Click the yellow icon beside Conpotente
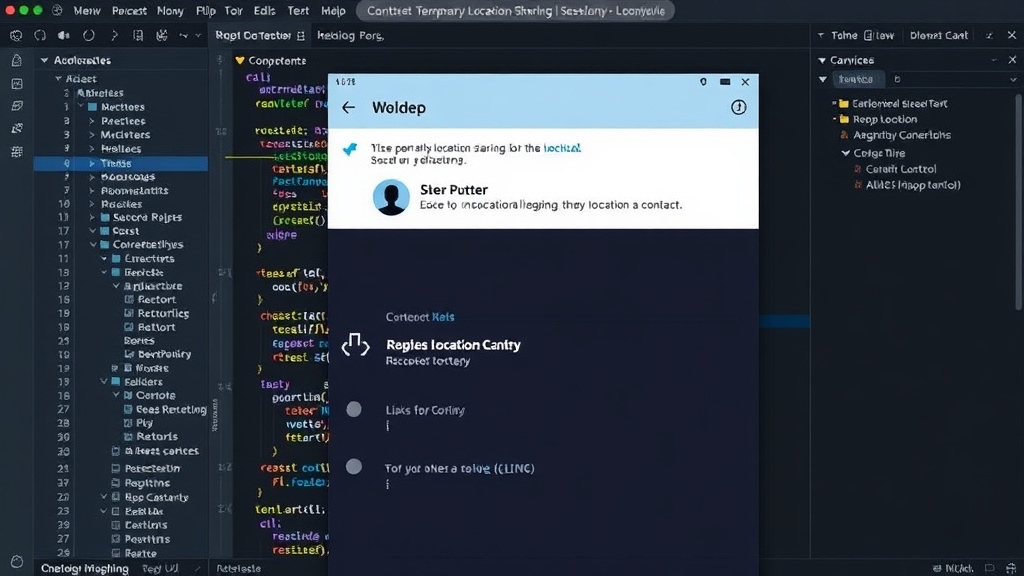This screenshot has width=1024, height=576. coord(240,61)
